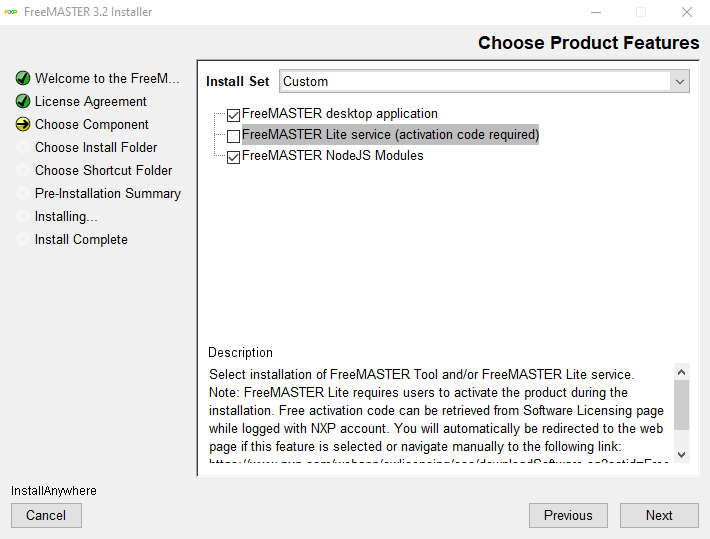Select the FreeMASTER Lite service tree item label
This screenshot has height=539, width=710.
pos(390,135)
